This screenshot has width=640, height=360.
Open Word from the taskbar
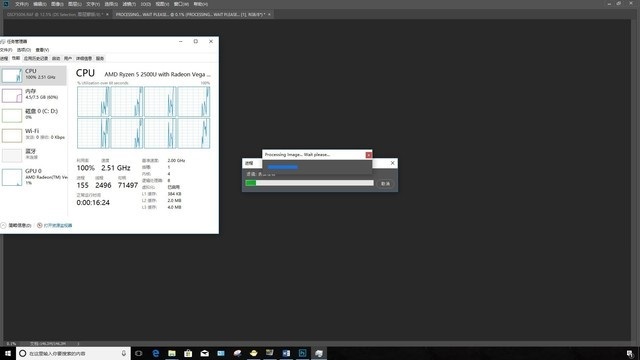click(x=286, y=353)
